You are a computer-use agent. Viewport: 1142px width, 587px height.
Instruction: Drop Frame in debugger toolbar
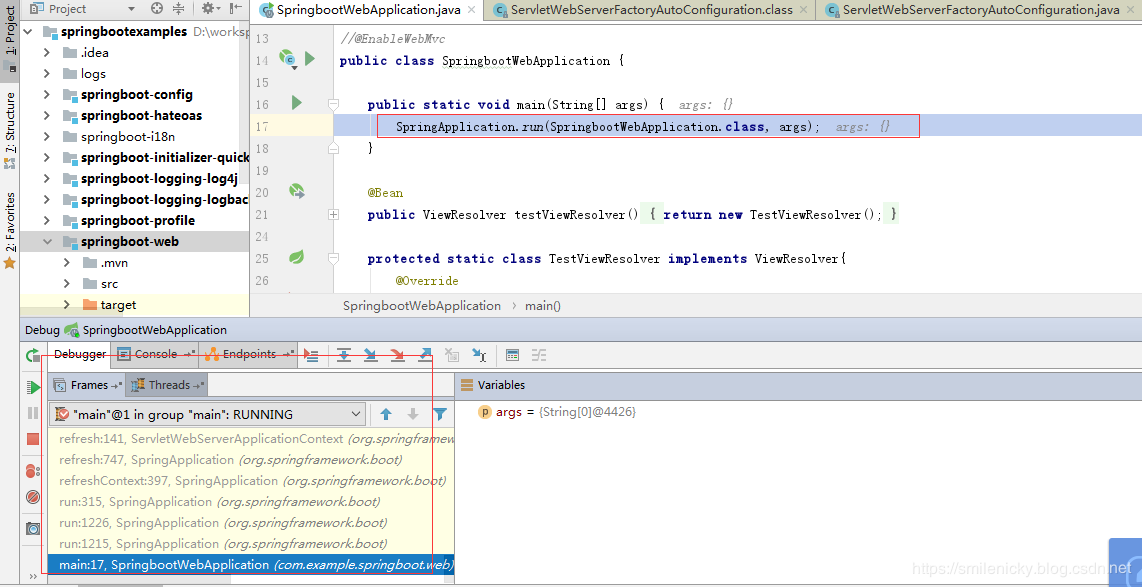click(452, 355)
